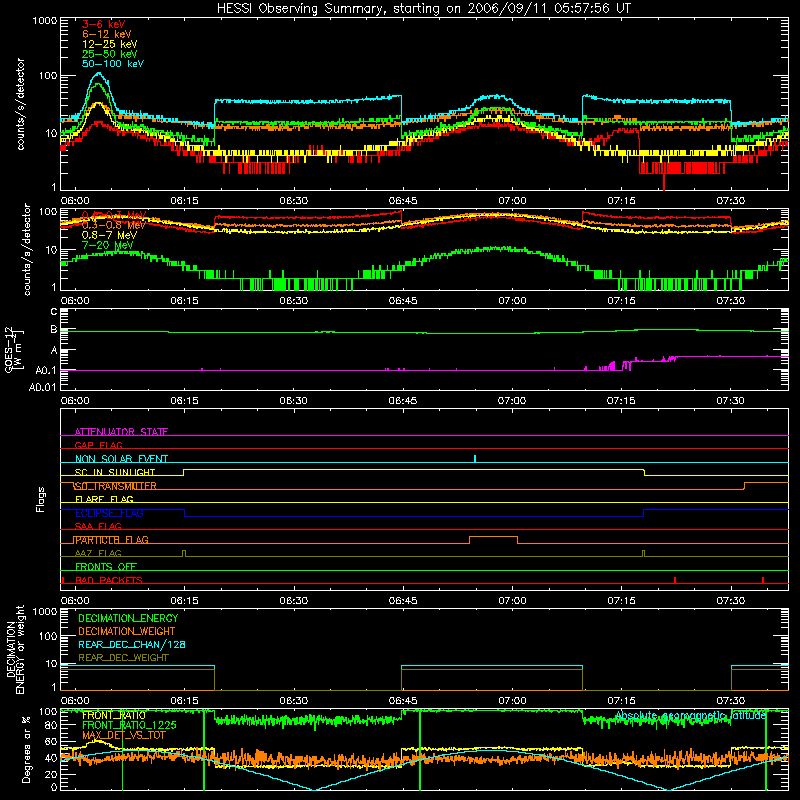Select the AAZ_FLAG label

[98, 553]
